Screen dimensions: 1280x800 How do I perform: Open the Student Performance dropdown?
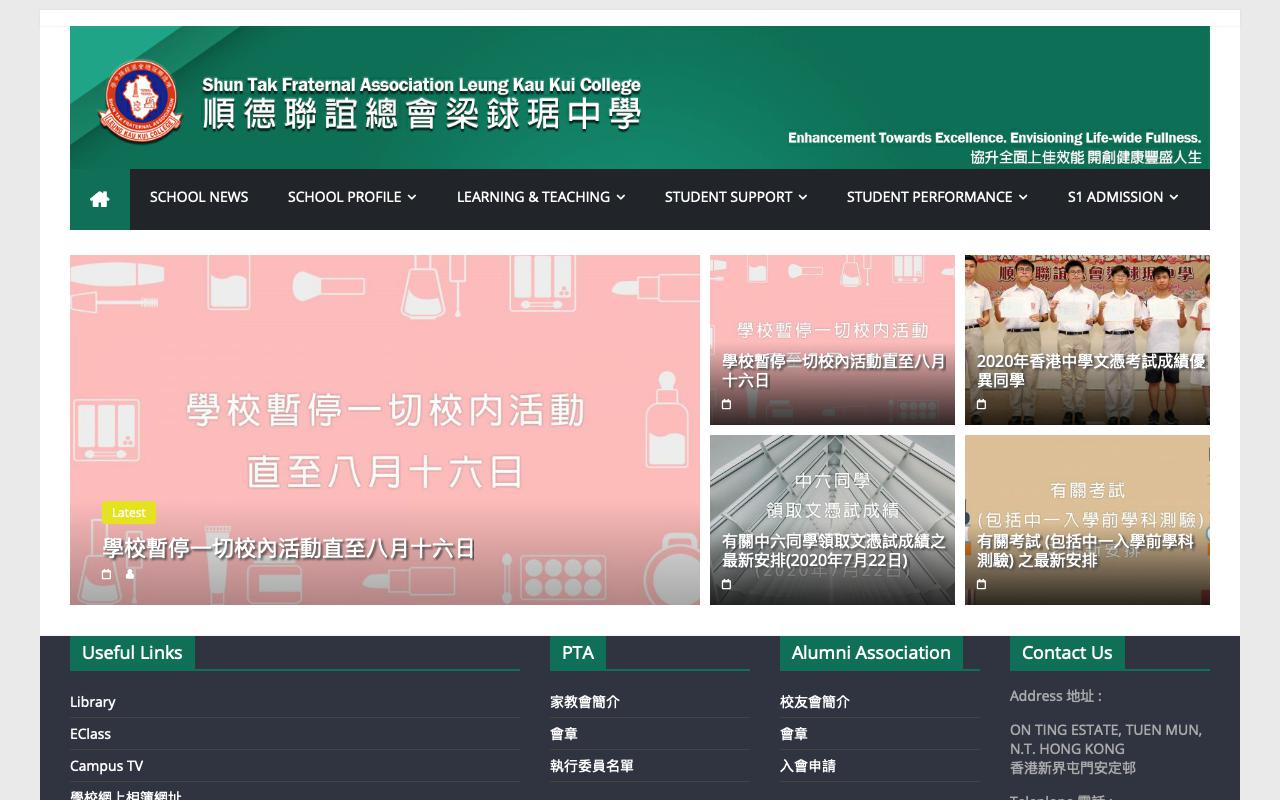(936, 197)
